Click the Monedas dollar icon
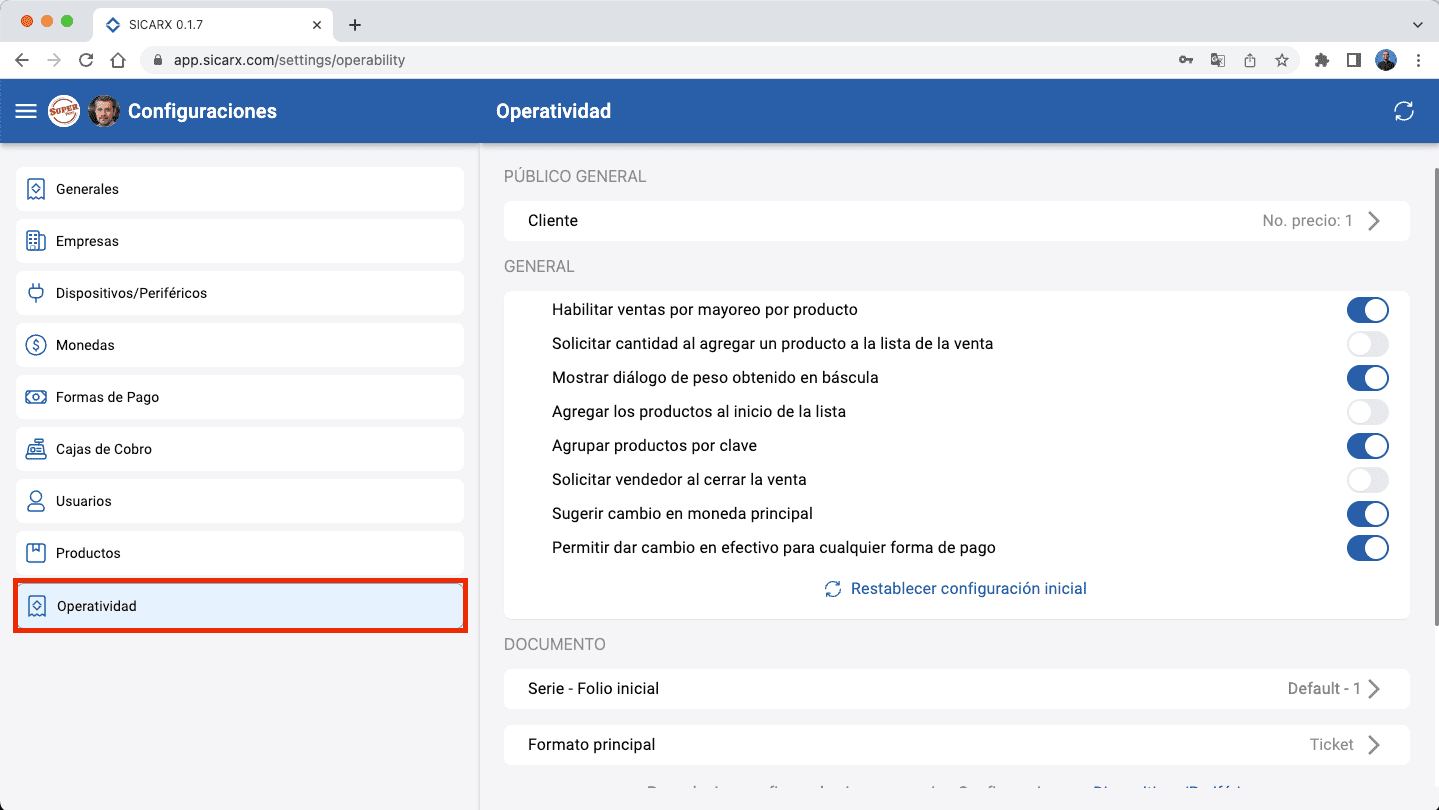 (x=36, y=345)
